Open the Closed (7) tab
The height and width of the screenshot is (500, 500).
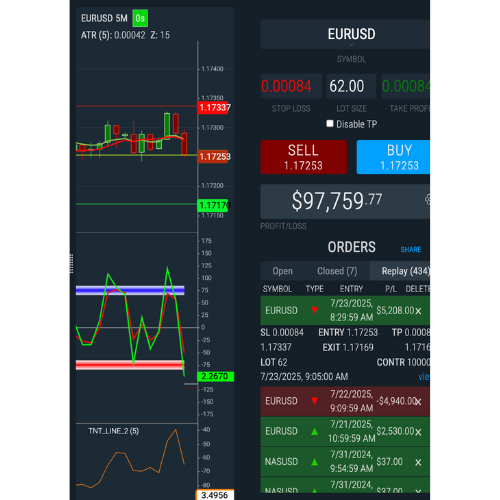(x=337, y=271)
